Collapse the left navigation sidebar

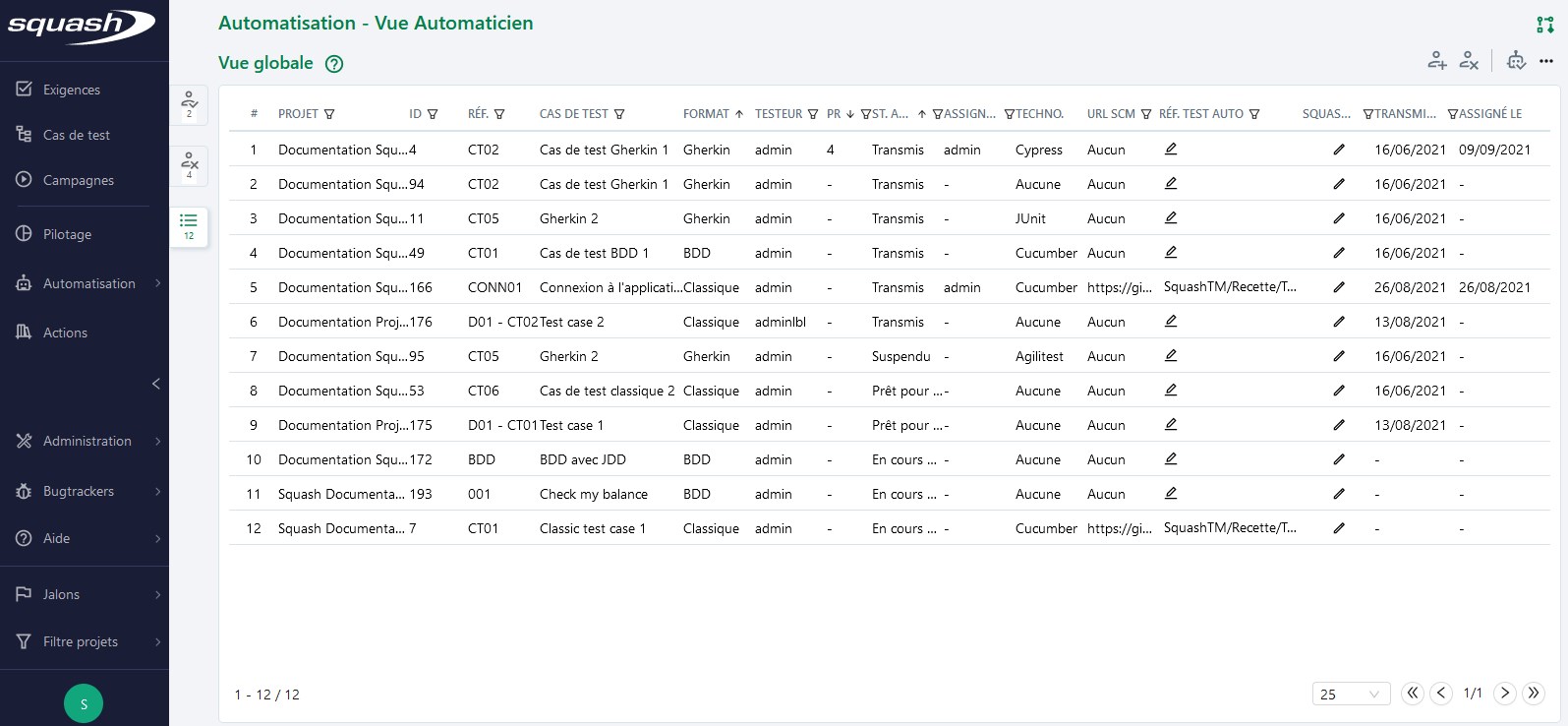point(155,384)
